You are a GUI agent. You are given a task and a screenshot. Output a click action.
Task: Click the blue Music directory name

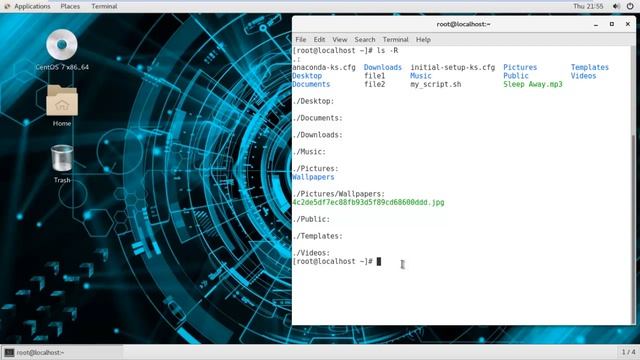tap(421, 76)
